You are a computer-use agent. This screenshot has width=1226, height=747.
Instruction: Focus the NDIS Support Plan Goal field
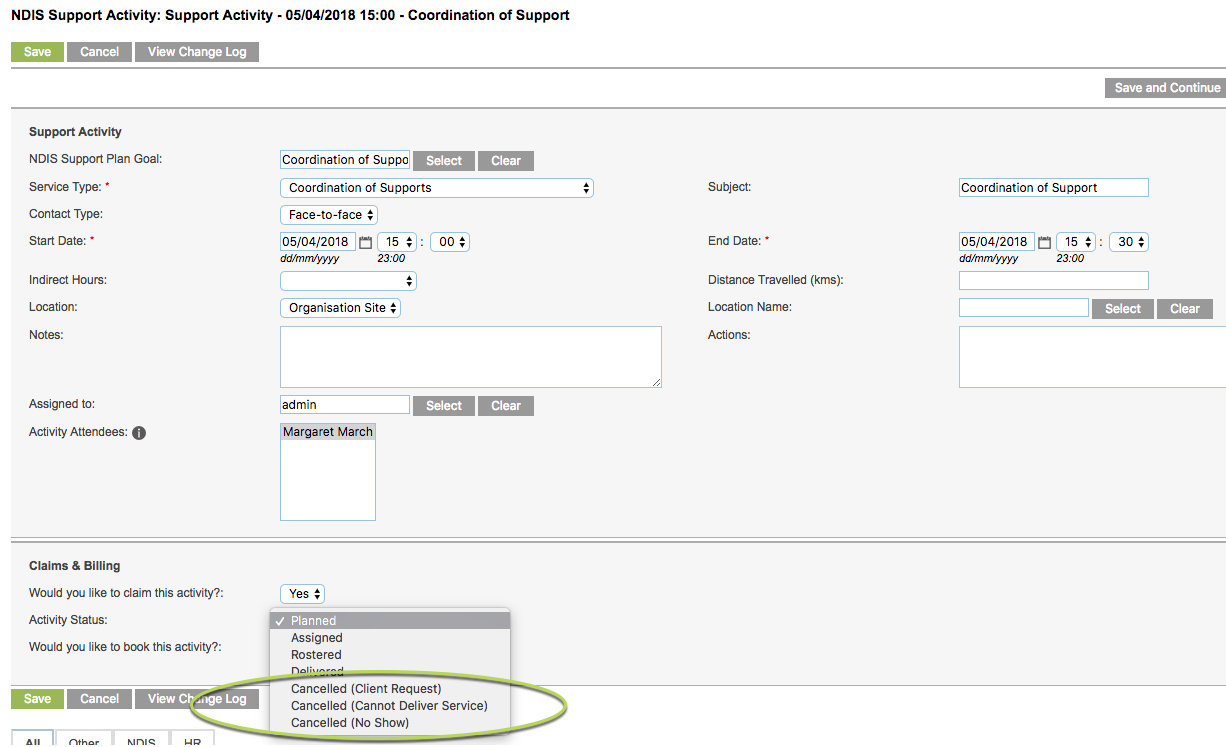tap(345, 160)
